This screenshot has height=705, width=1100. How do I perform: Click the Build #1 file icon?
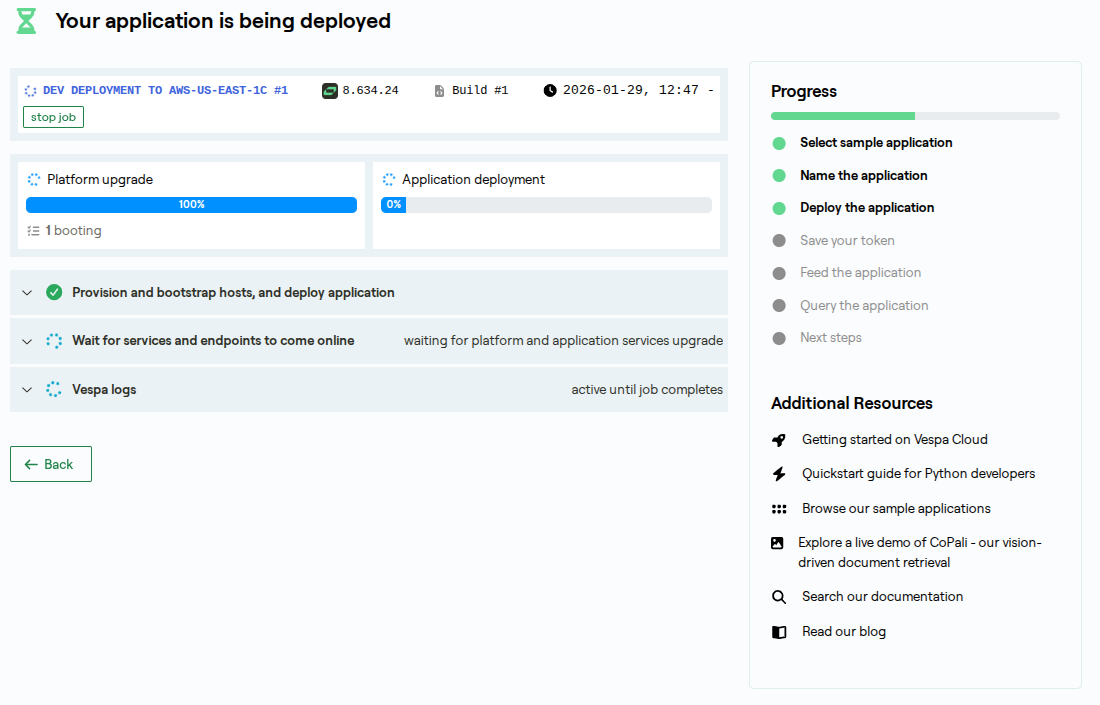point(440,91)
